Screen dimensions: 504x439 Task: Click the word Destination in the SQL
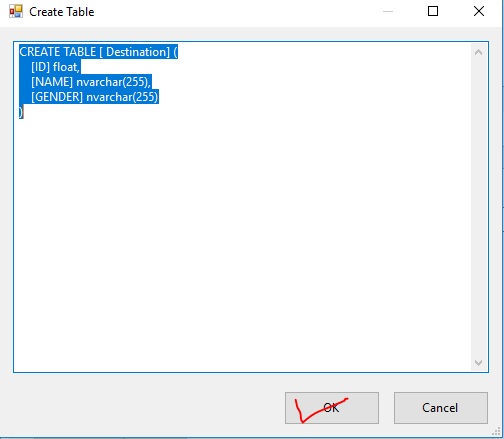(136, 52)
